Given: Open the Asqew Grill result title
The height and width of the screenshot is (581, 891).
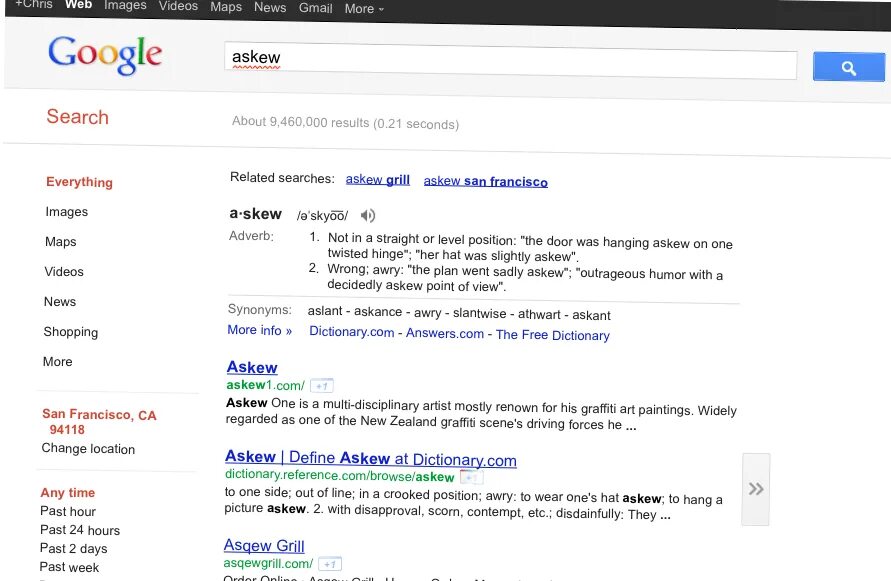Looking at the screenshot, I should click(264, 546).
